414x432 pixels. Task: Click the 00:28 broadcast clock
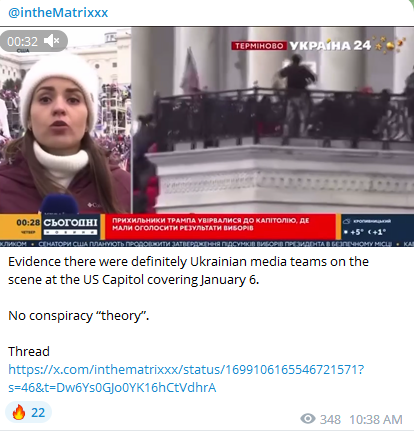(x=28, y=223)
